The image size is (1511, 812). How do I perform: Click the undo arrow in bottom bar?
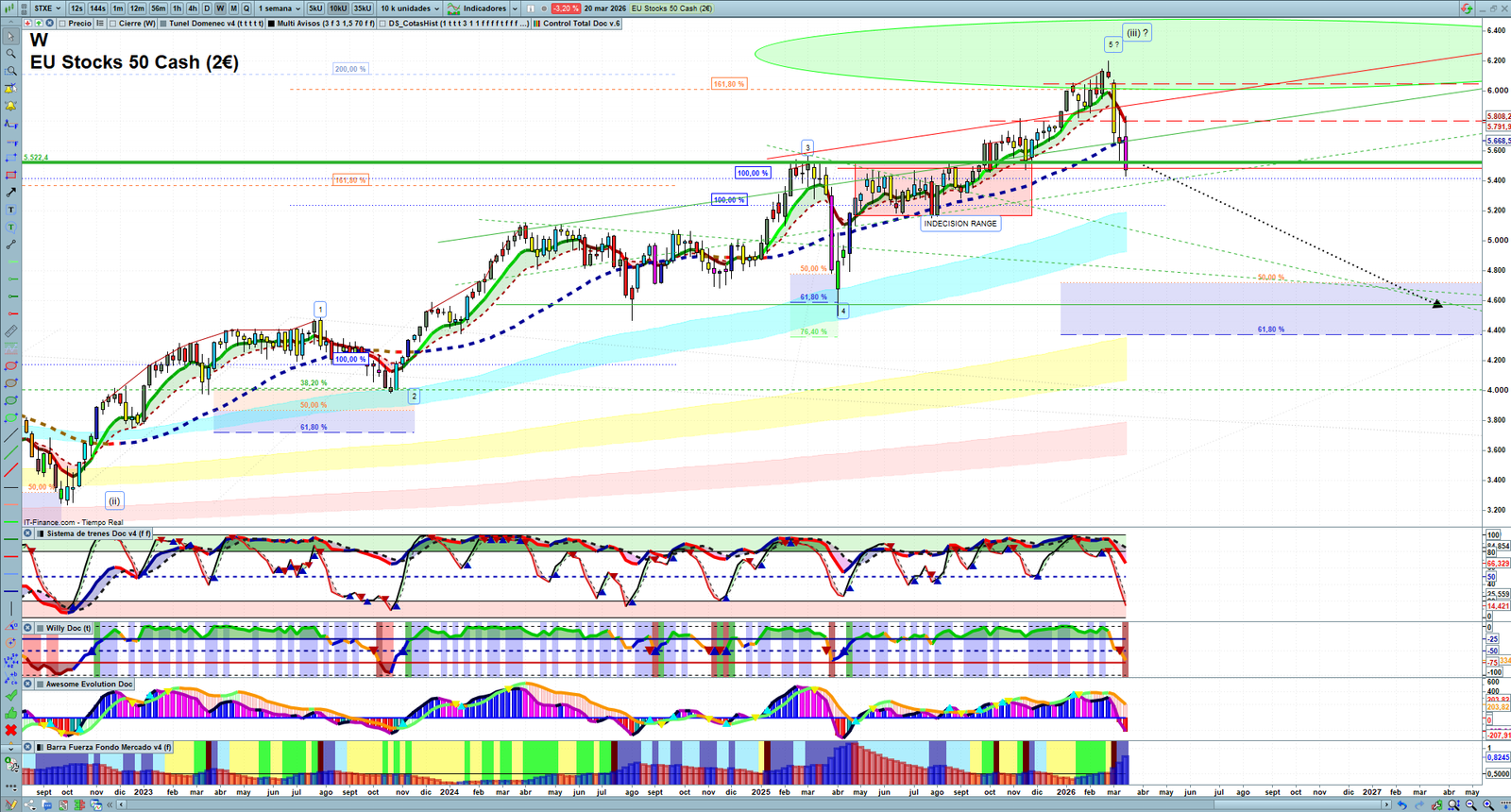(1401, 805)
